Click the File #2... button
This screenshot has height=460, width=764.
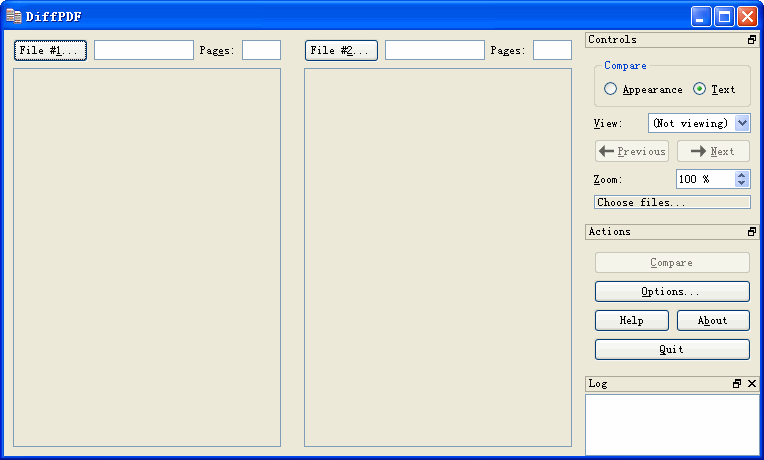tap(341, 50)
